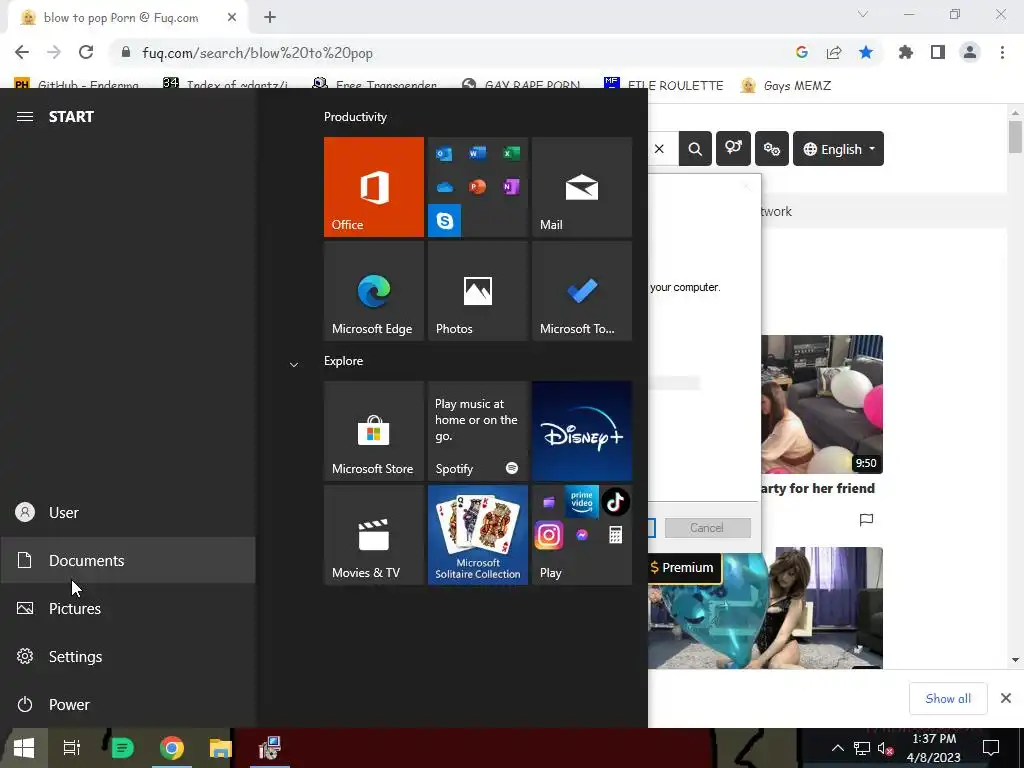
Task: Open Chrome Extensions puzzle icon
Action: (906, 52)
